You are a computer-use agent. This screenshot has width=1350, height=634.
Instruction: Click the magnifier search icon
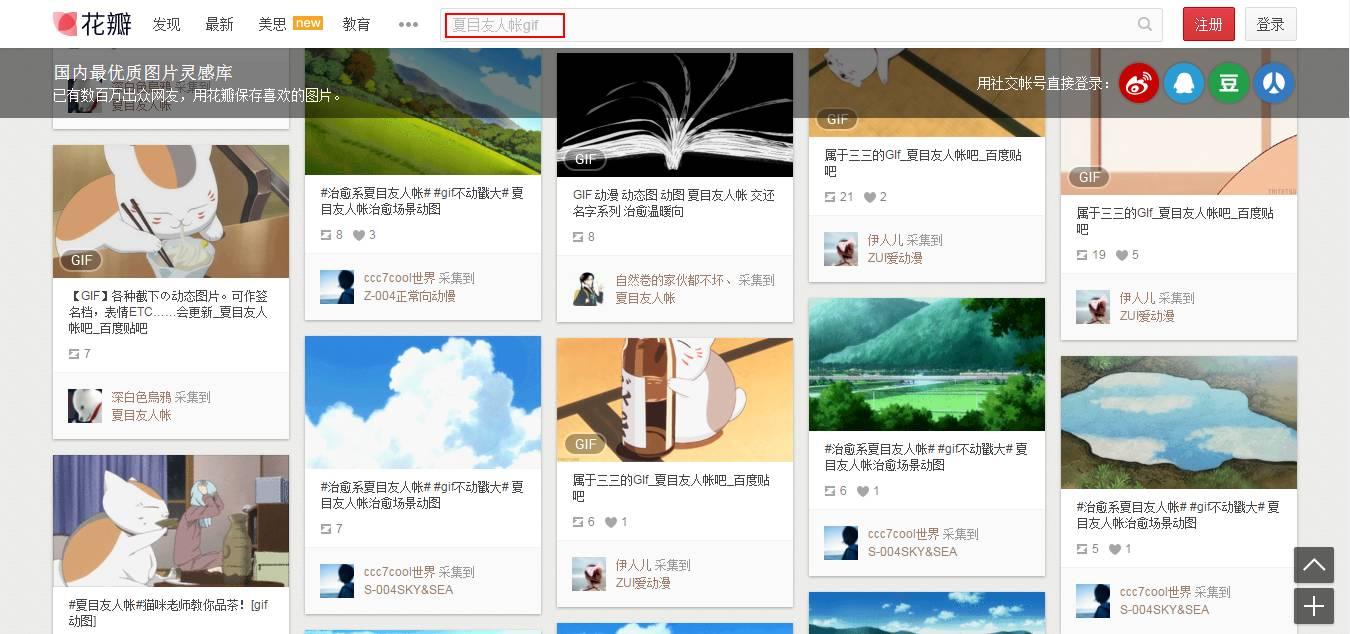[1145, 25]
